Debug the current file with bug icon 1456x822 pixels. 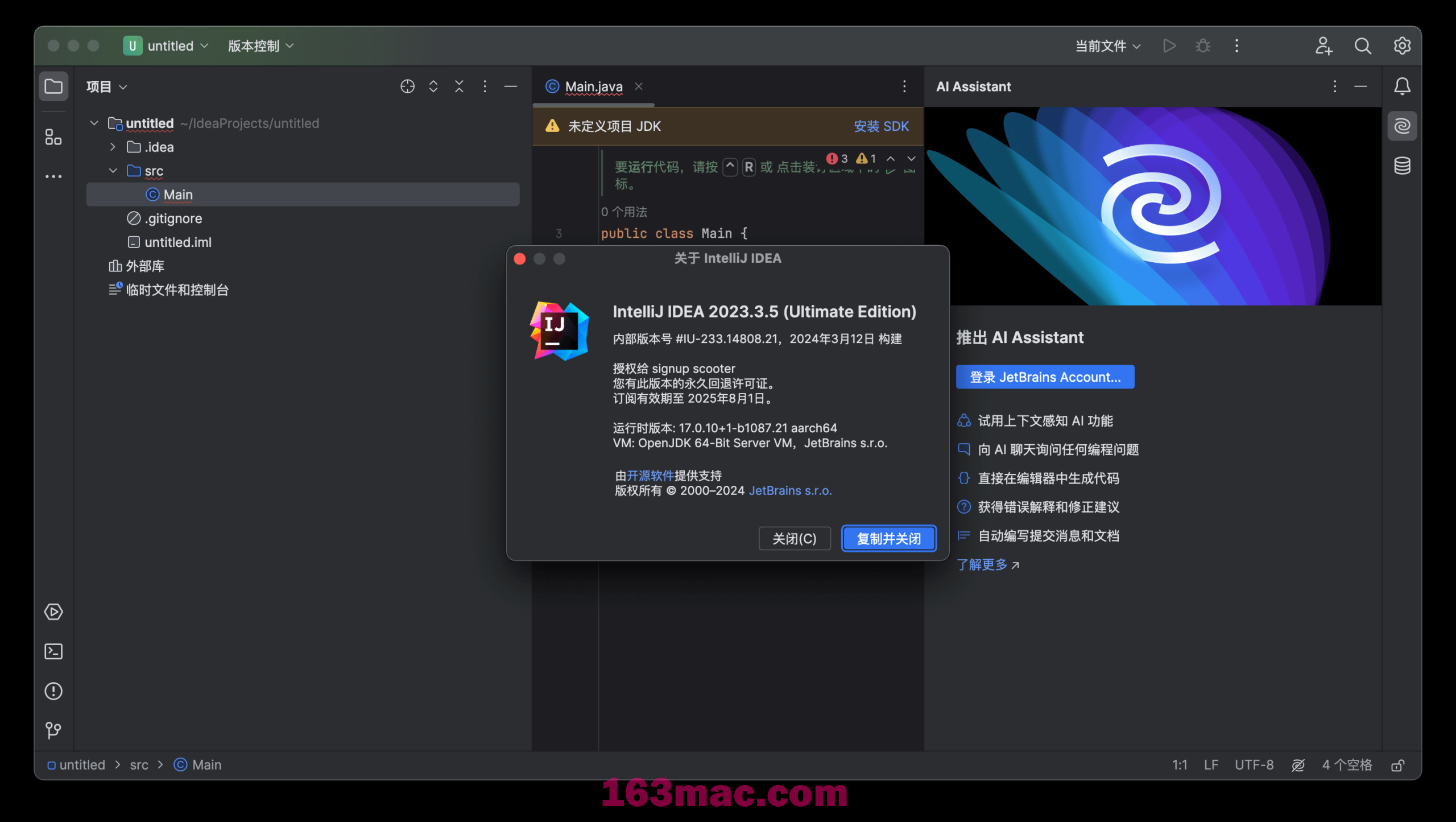pyautogui.click(x=1203, y=46)
